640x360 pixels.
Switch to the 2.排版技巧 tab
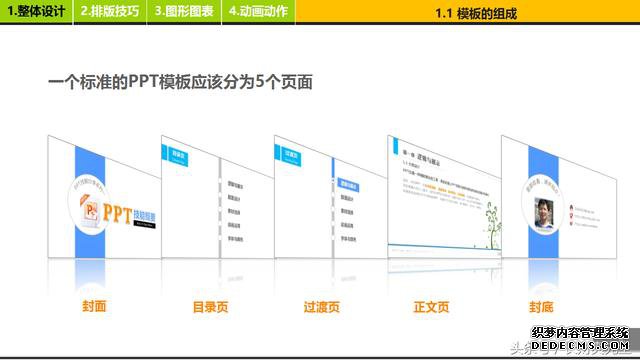(110, 11)
